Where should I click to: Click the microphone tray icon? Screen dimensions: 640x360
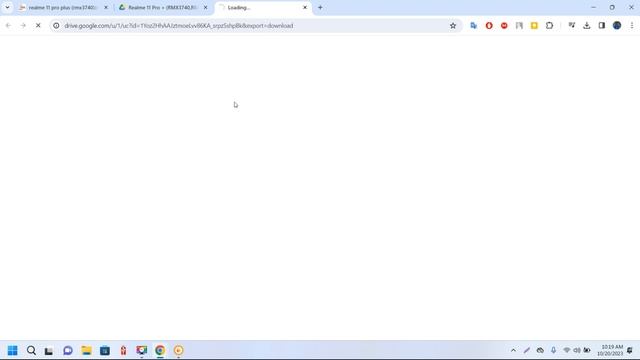[x=553, y=350]
